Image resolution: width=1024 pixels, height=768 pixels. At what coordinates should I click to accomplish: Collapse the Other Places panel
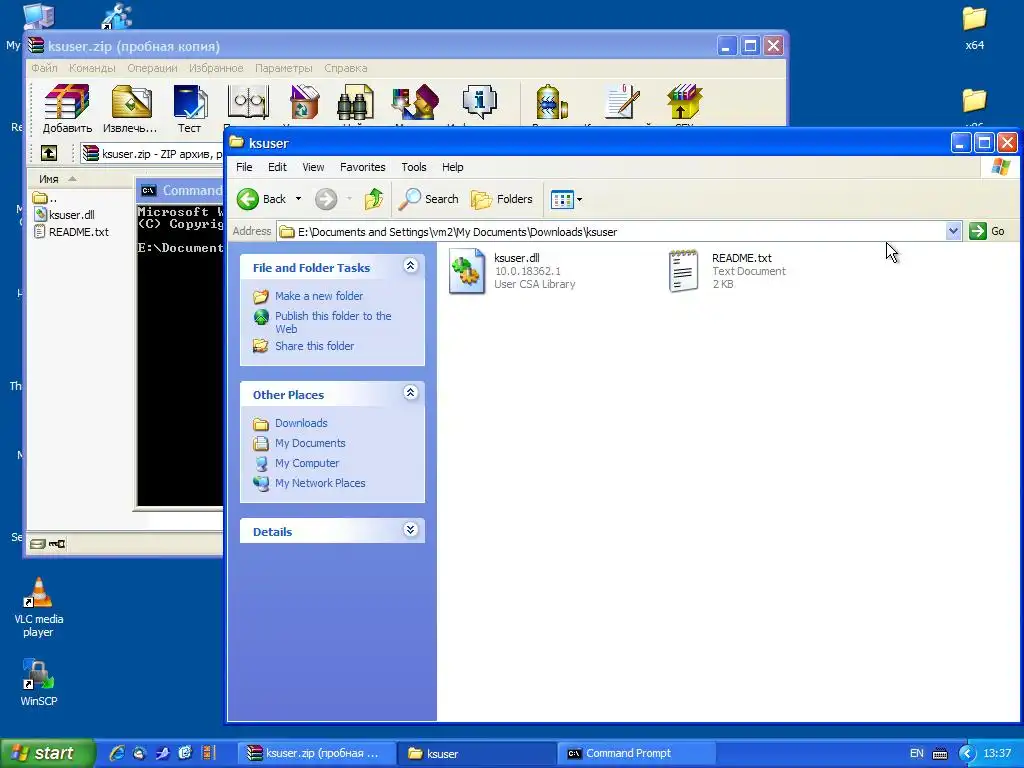tap(411, 392)
